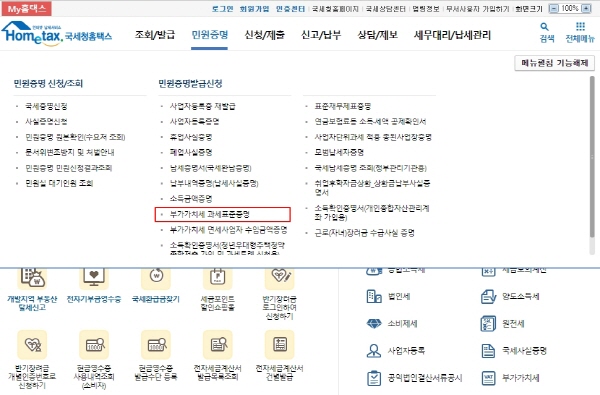Click the 로그인 link
This screenshot has width=600, height=395.
click(222, 9)
